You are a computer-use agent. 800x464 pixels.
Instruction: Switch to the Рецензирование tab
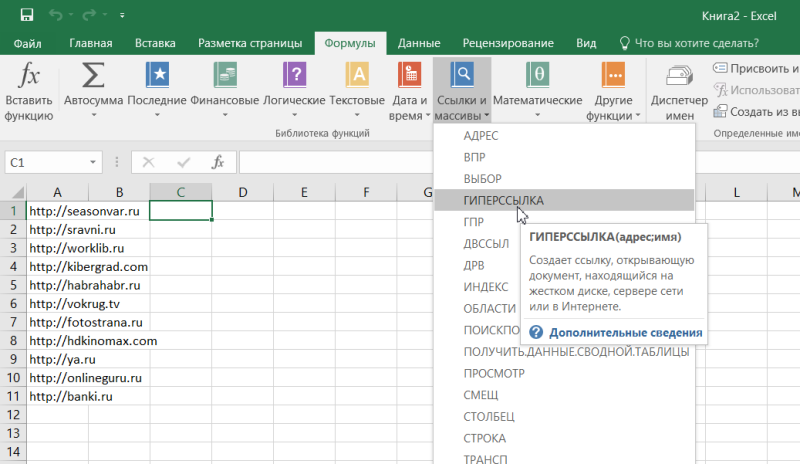click(508, 43)
